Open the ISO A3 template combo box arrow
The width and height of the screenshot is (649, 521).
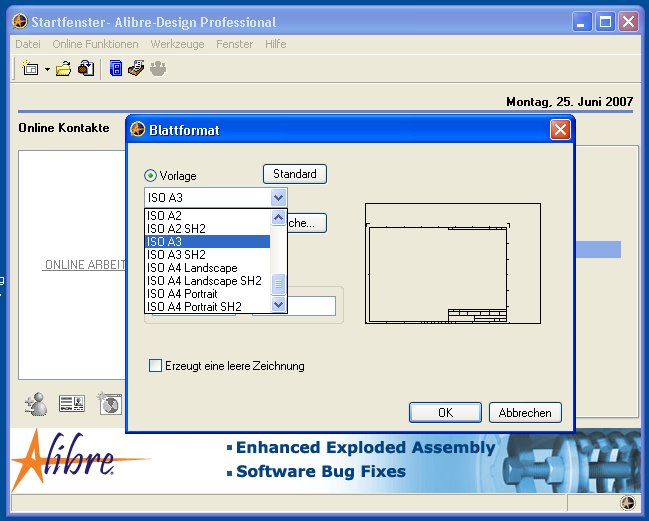[x=279, y=197]
